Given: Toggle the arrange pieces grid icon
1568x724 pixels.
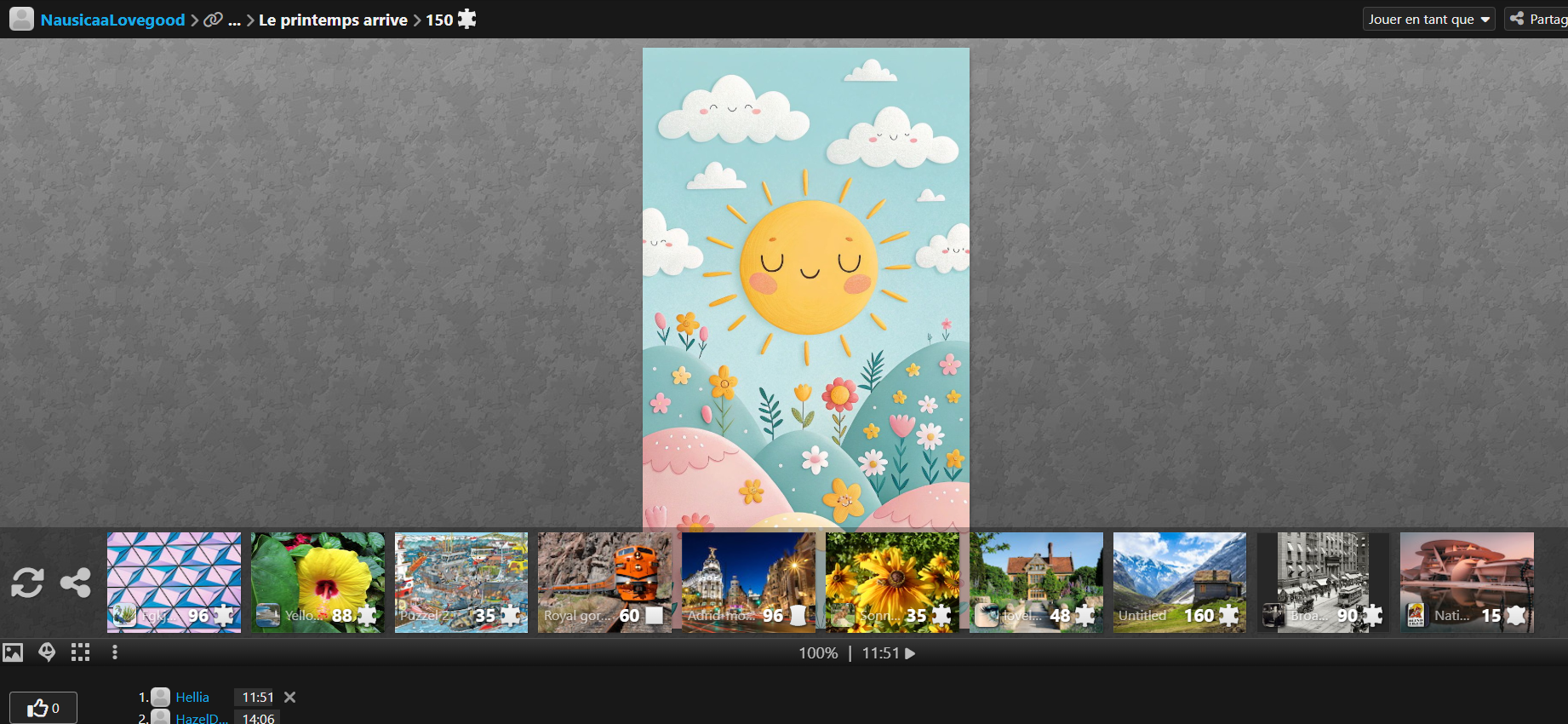Looking at the screenshot, I should click(x=81, y=652).
